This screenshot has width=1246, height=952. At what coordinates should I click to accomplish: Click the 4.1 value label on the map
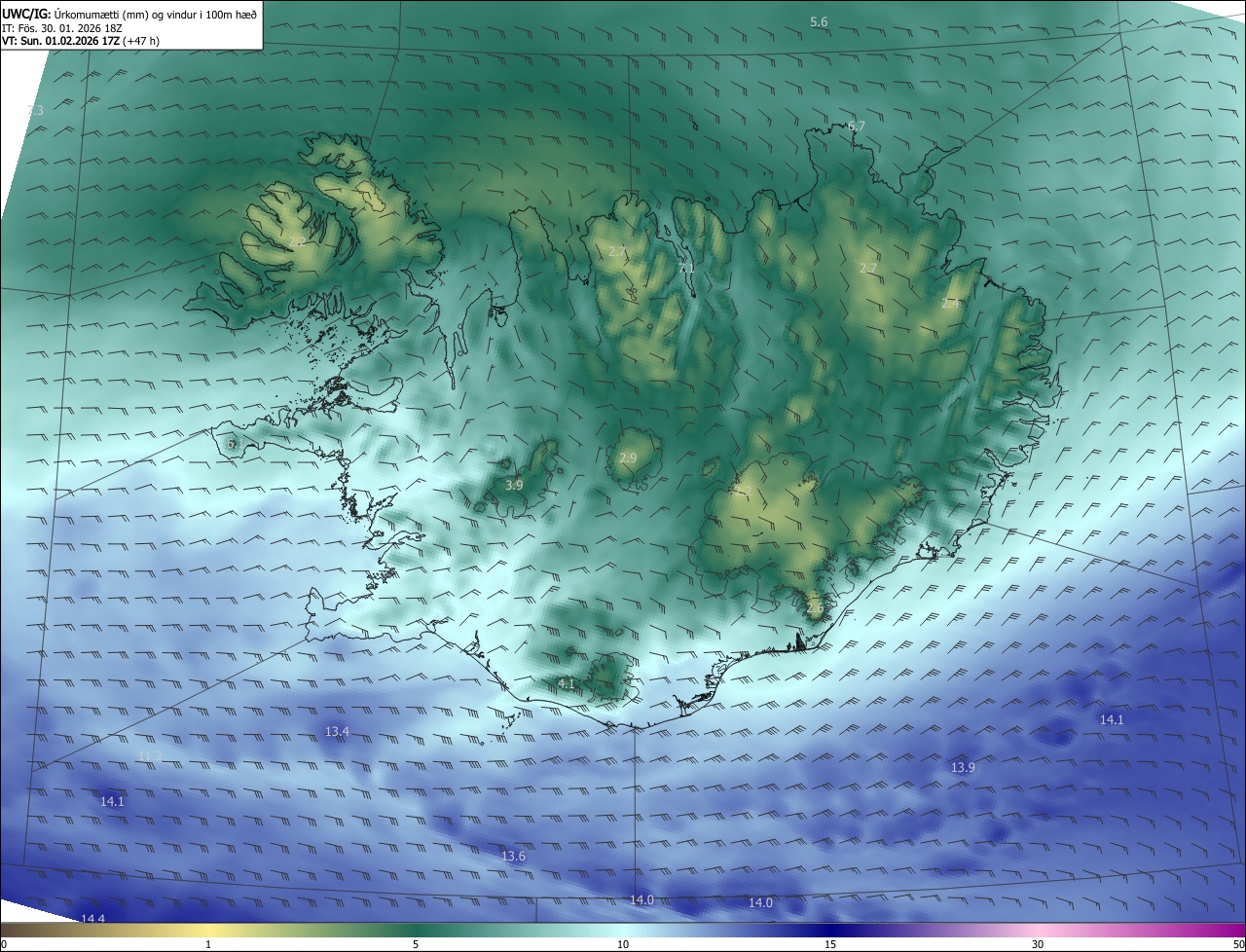566,684
